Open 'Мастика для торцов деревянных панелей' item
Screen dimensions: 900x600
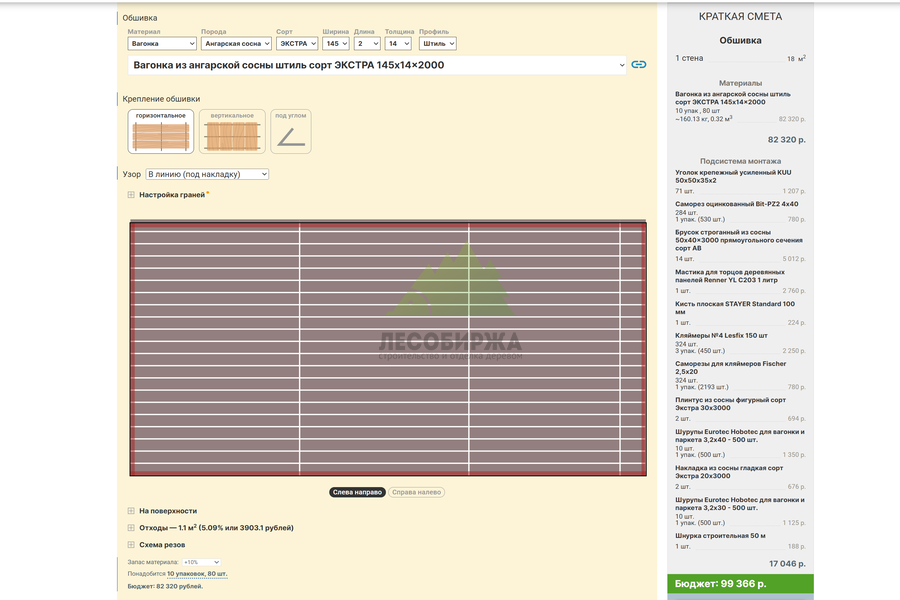pyautogui.click(x=730, y=276)
